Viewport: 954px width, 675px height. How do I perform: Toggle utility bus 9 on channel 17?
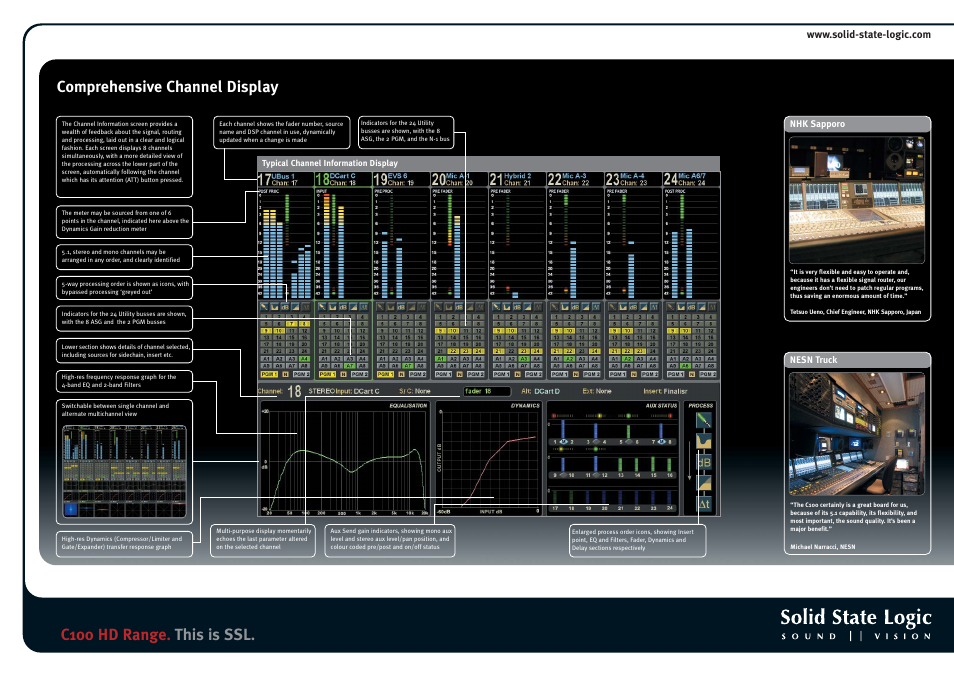tap(266, 331)
